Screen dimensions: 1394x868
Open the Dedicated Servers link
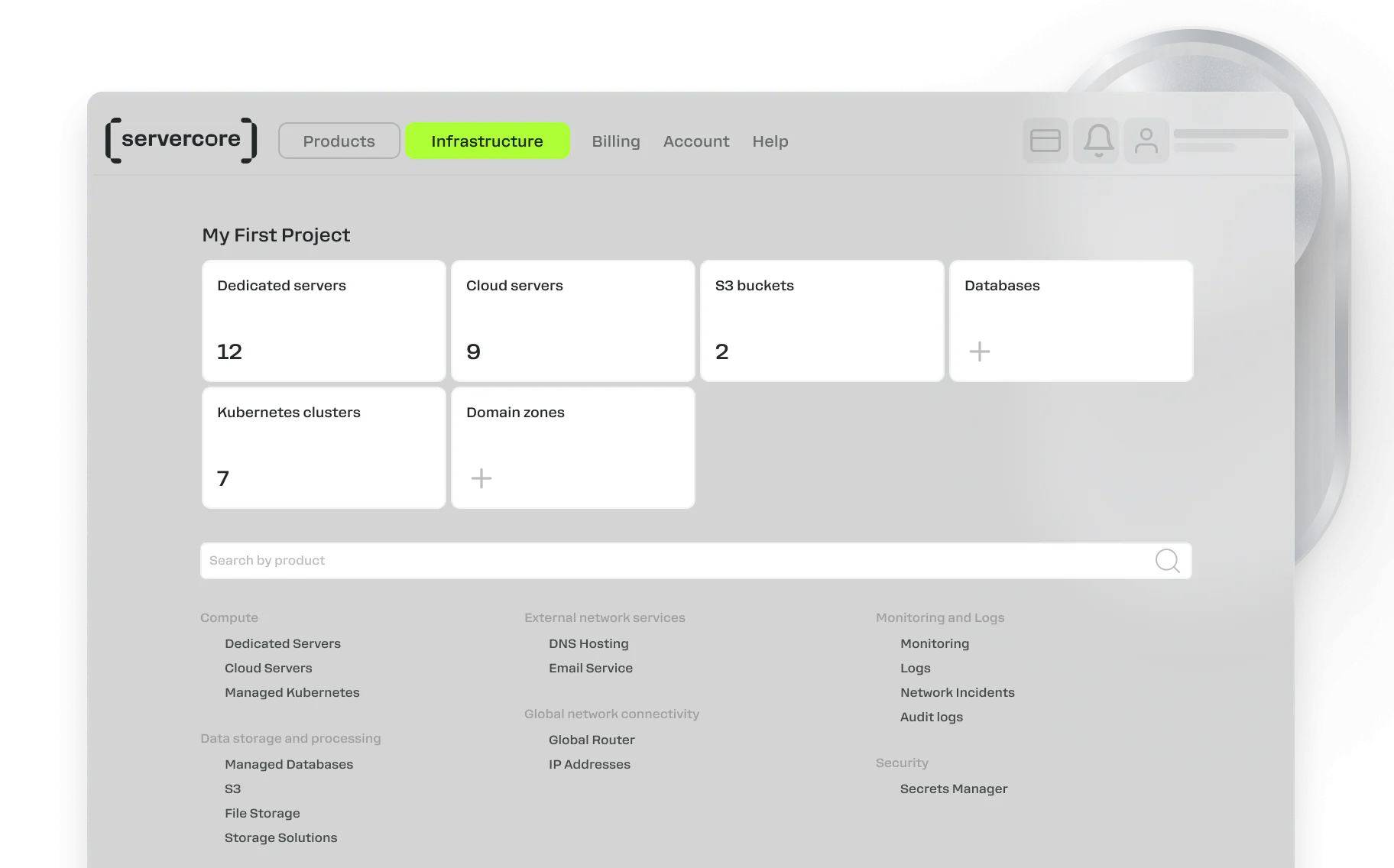click(283, 643)
